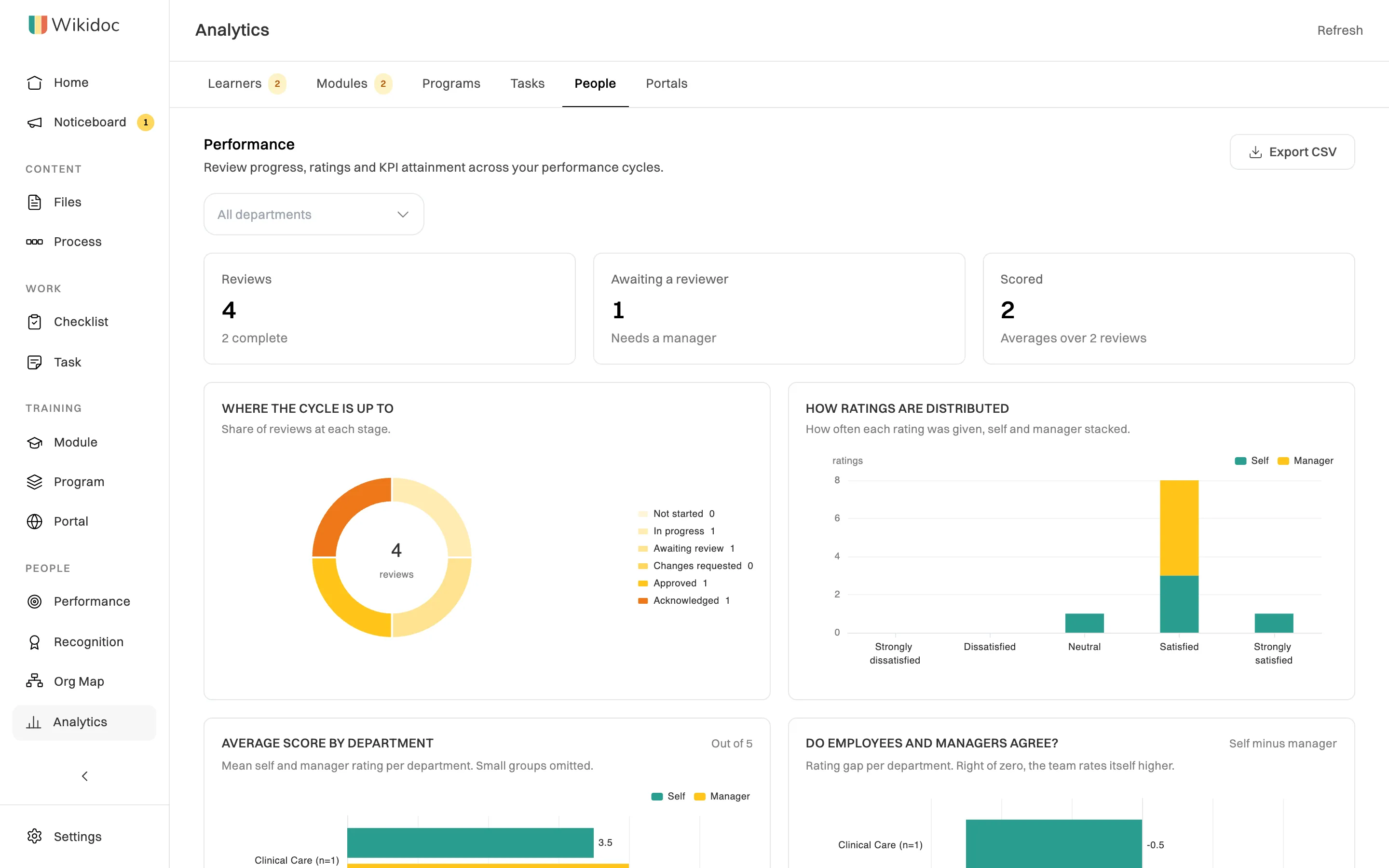Viewport: 1389px width, 868px height.
Task: Toggle the Self legend in ratings distribution chart
Action: (x=1251, y=461)
